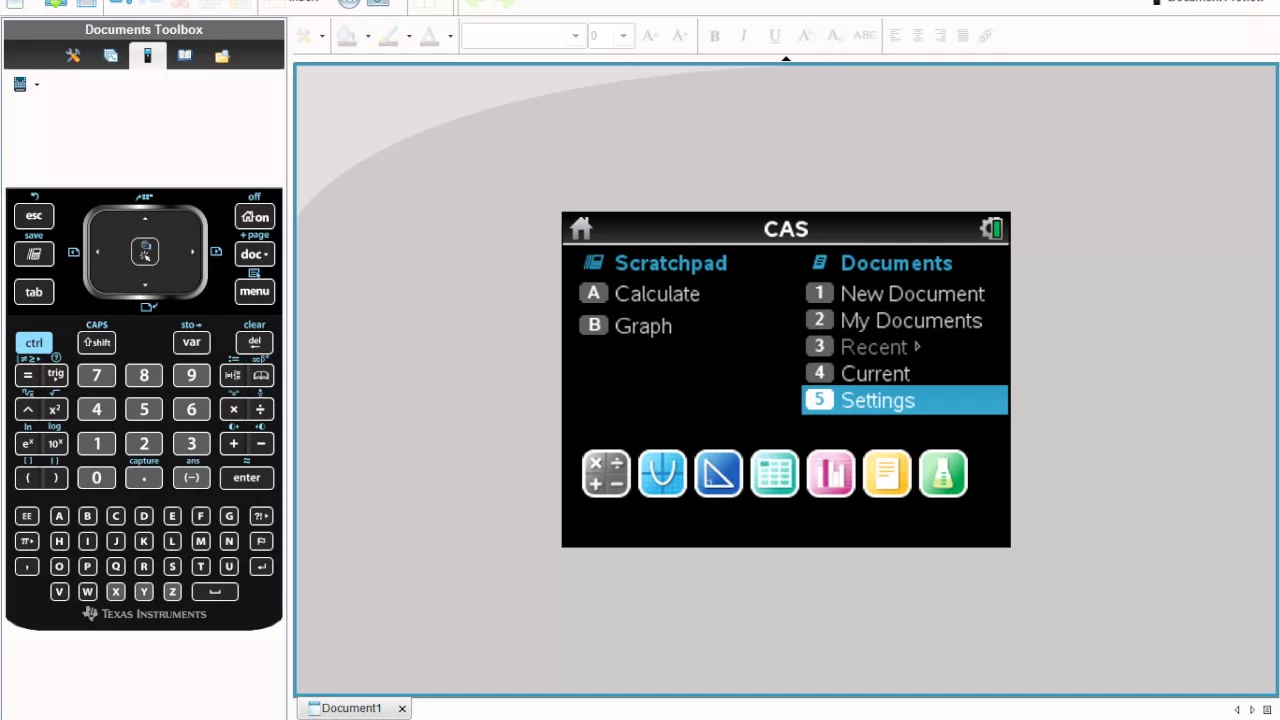Open the Utilities book tab in Toolbox
The width and height of the screenshot is (1280, 720).
click(x=185, y=56)
